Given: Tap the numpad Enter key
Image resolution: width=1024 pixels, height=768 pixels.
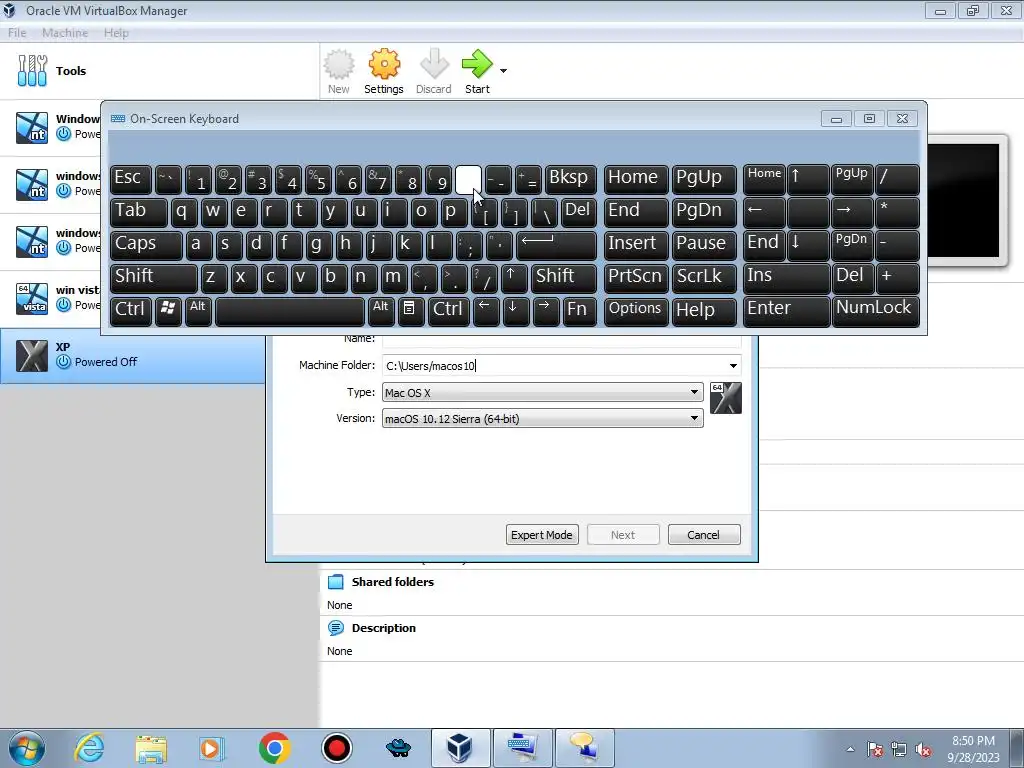Looking at the screenshot, I should click(x=786, y=311).
